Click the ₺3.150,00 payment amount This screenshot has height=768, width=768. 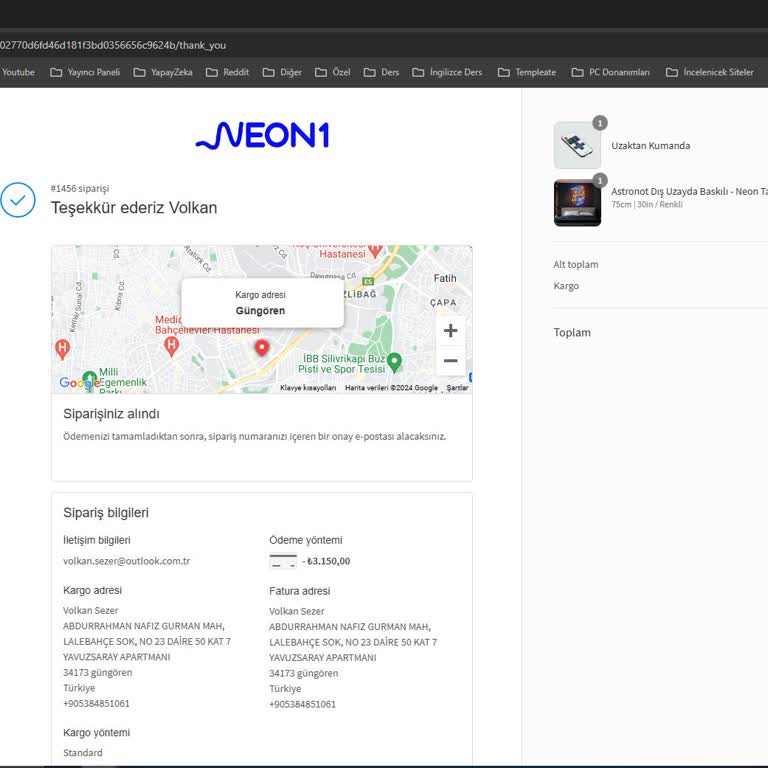[328, 561]
